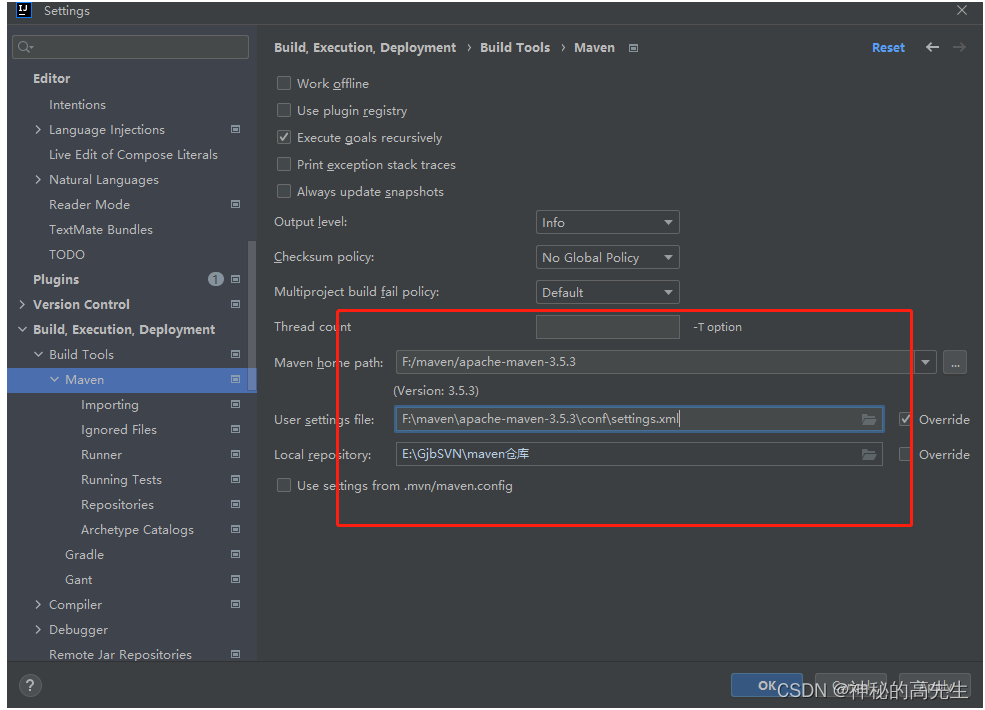Viewport: 985px width, 710px height.
Task: Select TODO settings item
Action: (67, 254)
